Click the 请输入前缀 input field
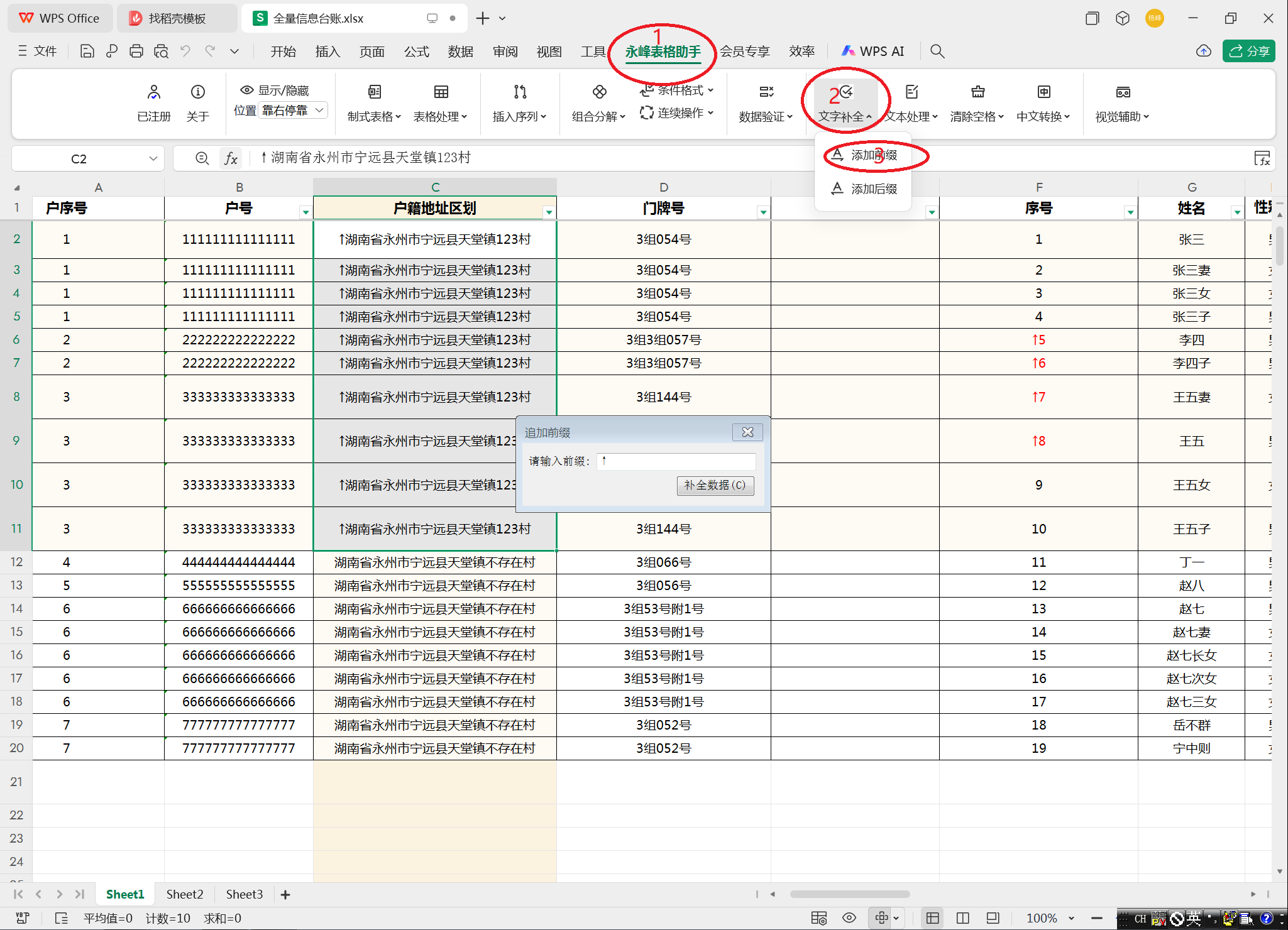 (x=676, y=461)
